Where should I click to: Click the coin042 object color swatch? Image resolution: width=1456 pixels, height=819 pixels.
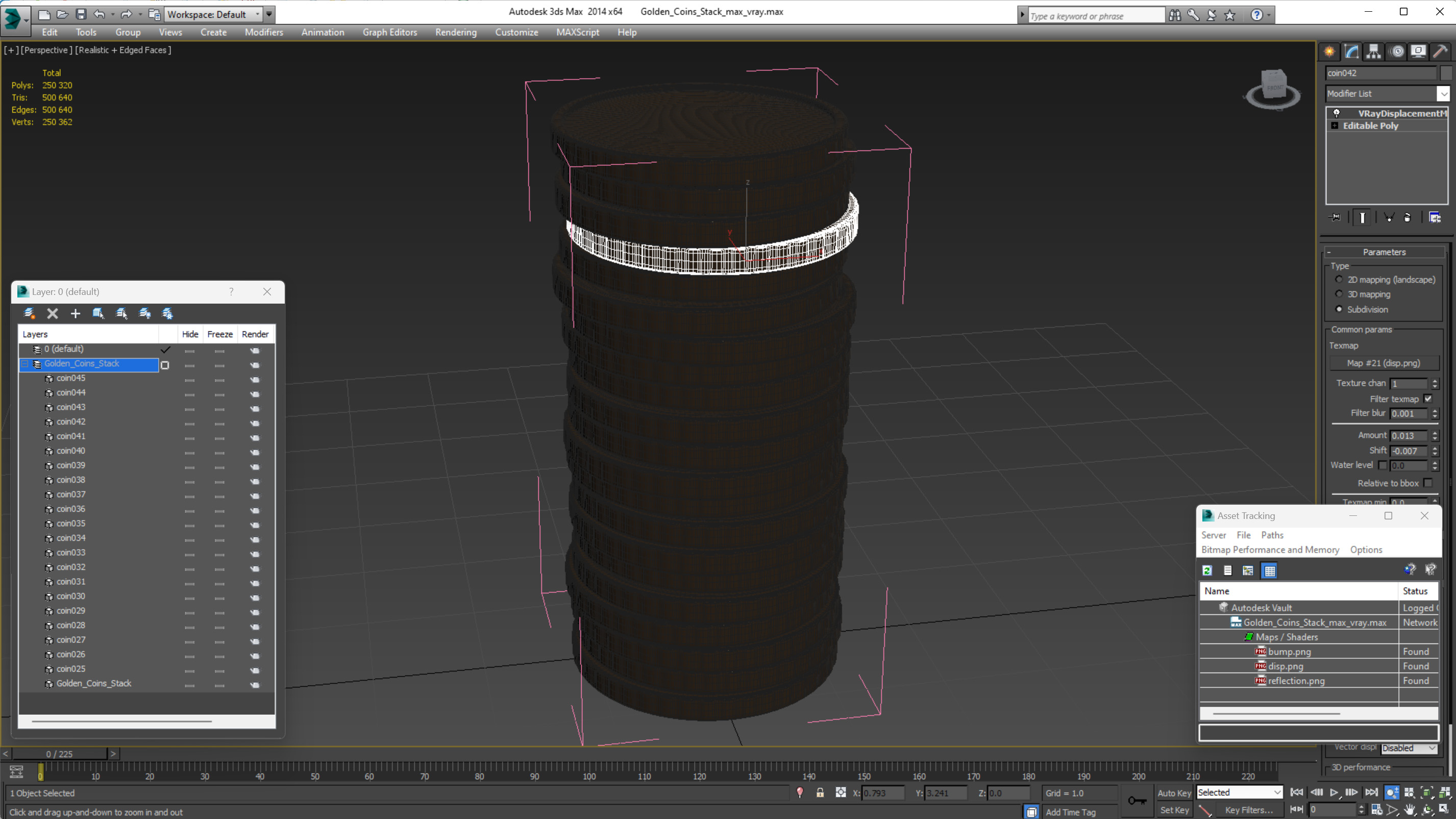pyautogui.click(x=1446, y=73)
